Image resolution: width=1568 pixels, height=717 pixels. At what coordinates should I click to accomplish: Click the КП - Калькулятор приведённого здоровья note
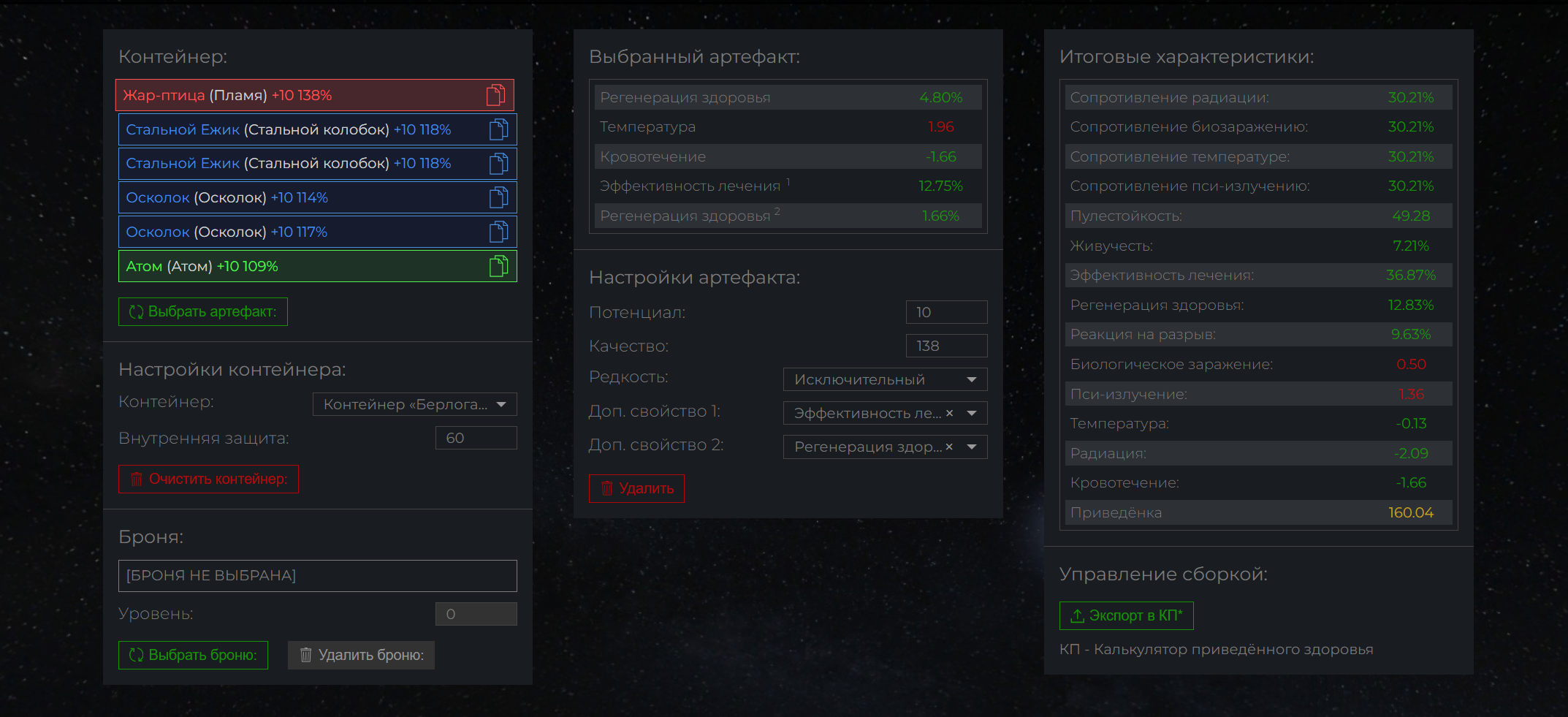(x=1216, y=649)
